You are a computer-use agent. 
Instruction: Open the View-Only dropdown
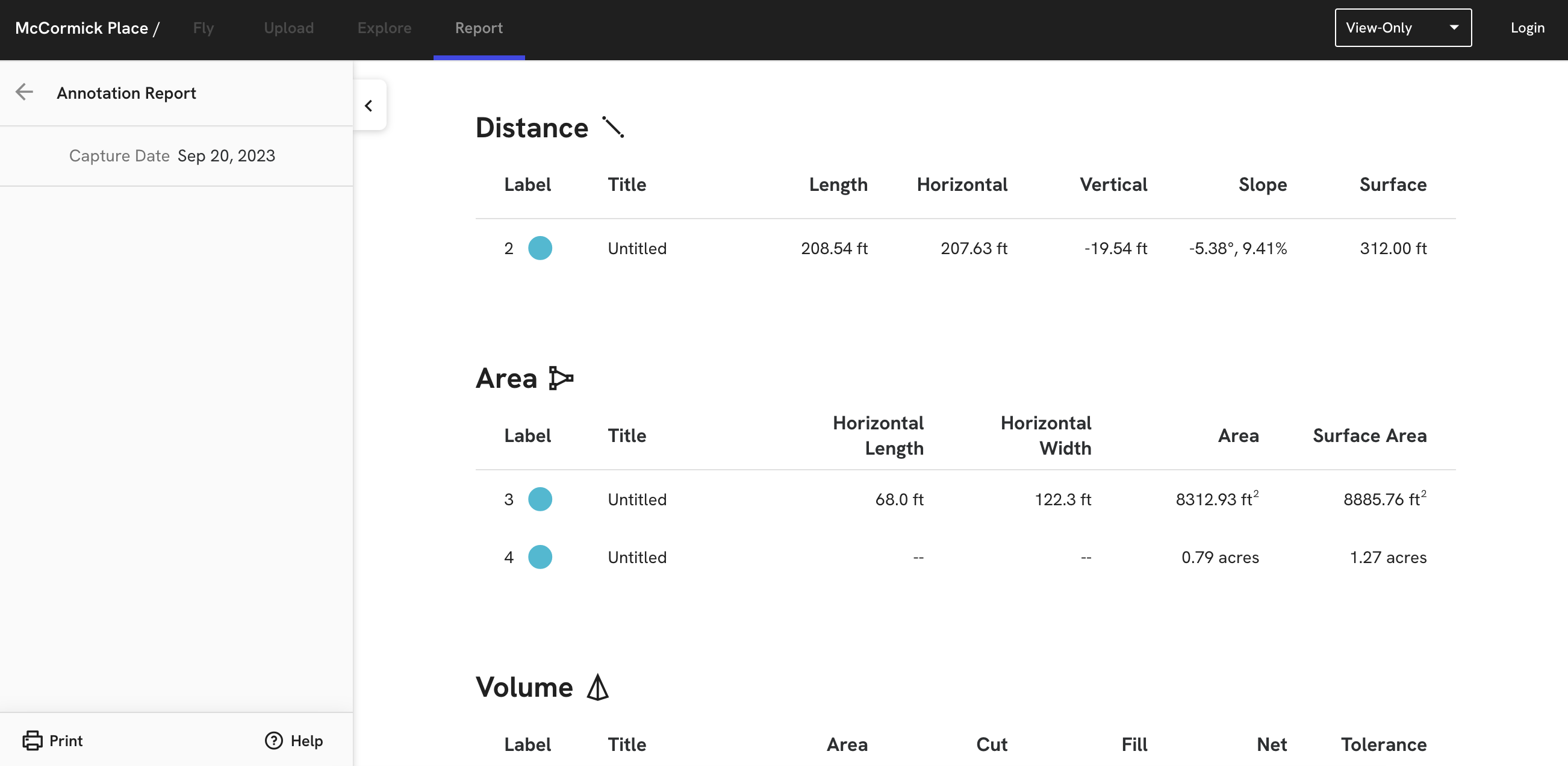coord(1403,28)
